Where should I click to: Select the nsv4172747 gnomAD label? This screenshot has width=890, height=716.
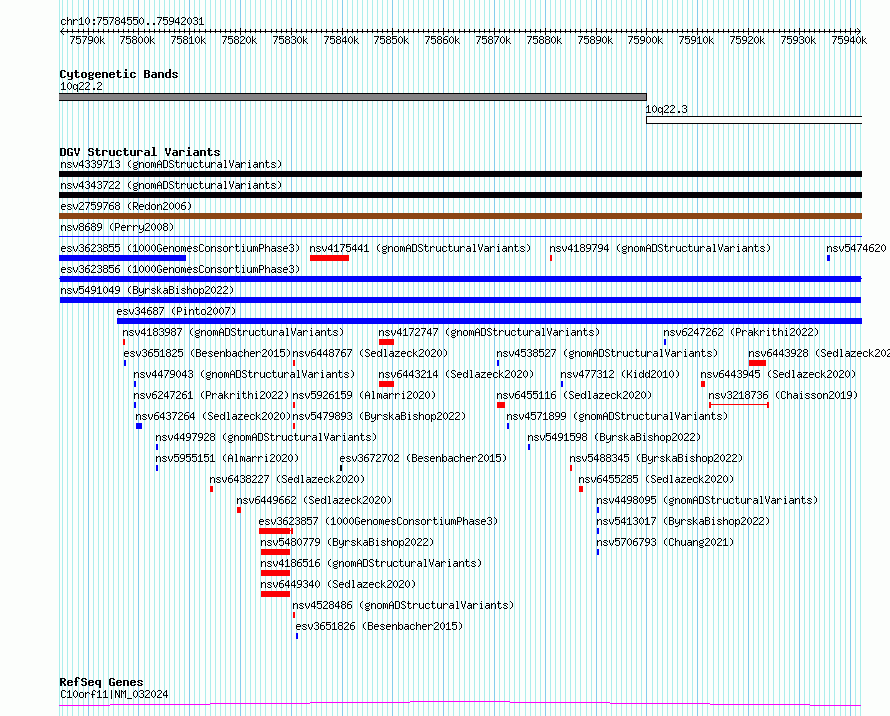coord(489,333)
